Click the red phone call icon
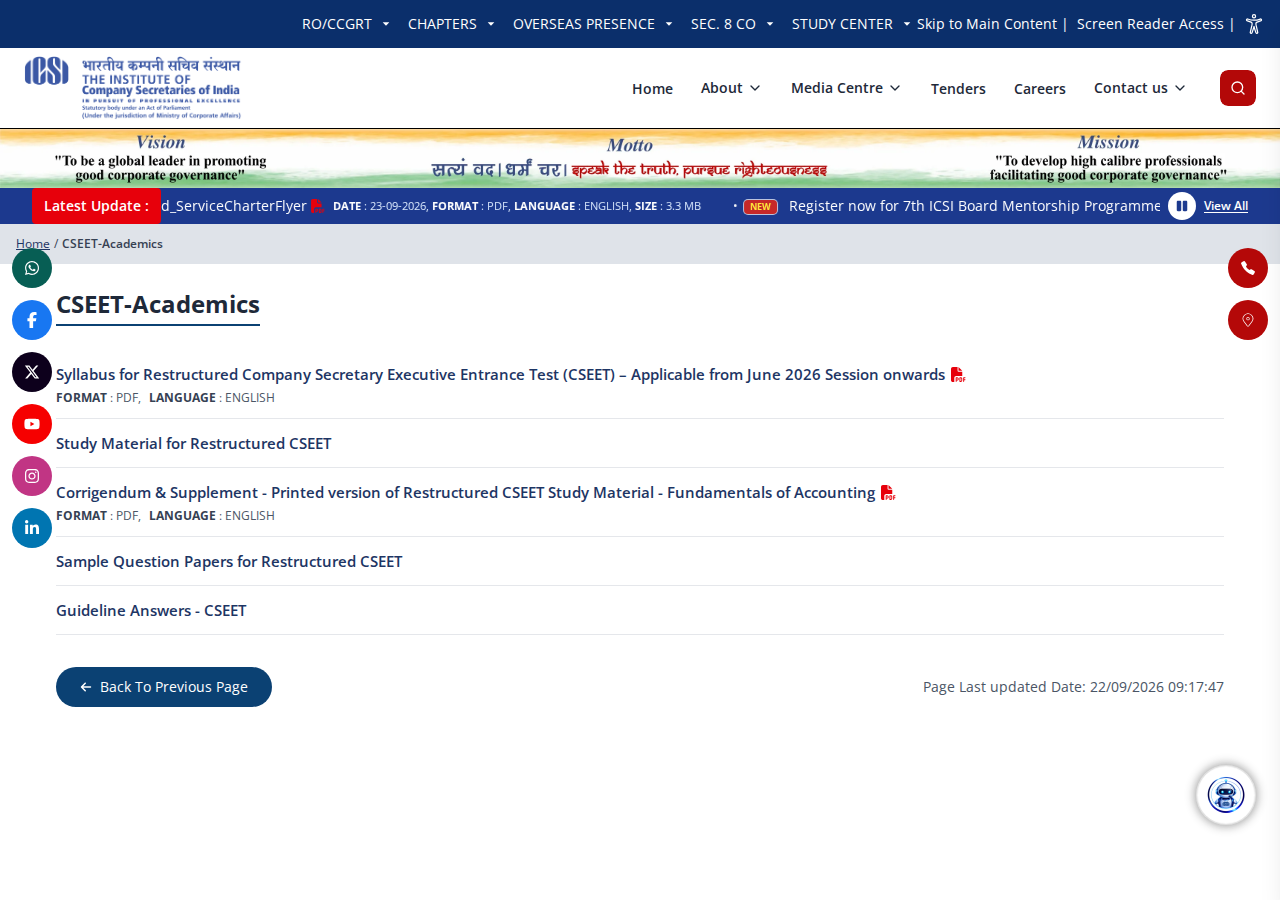The image size is (1280, 900). pos(1248,268)
